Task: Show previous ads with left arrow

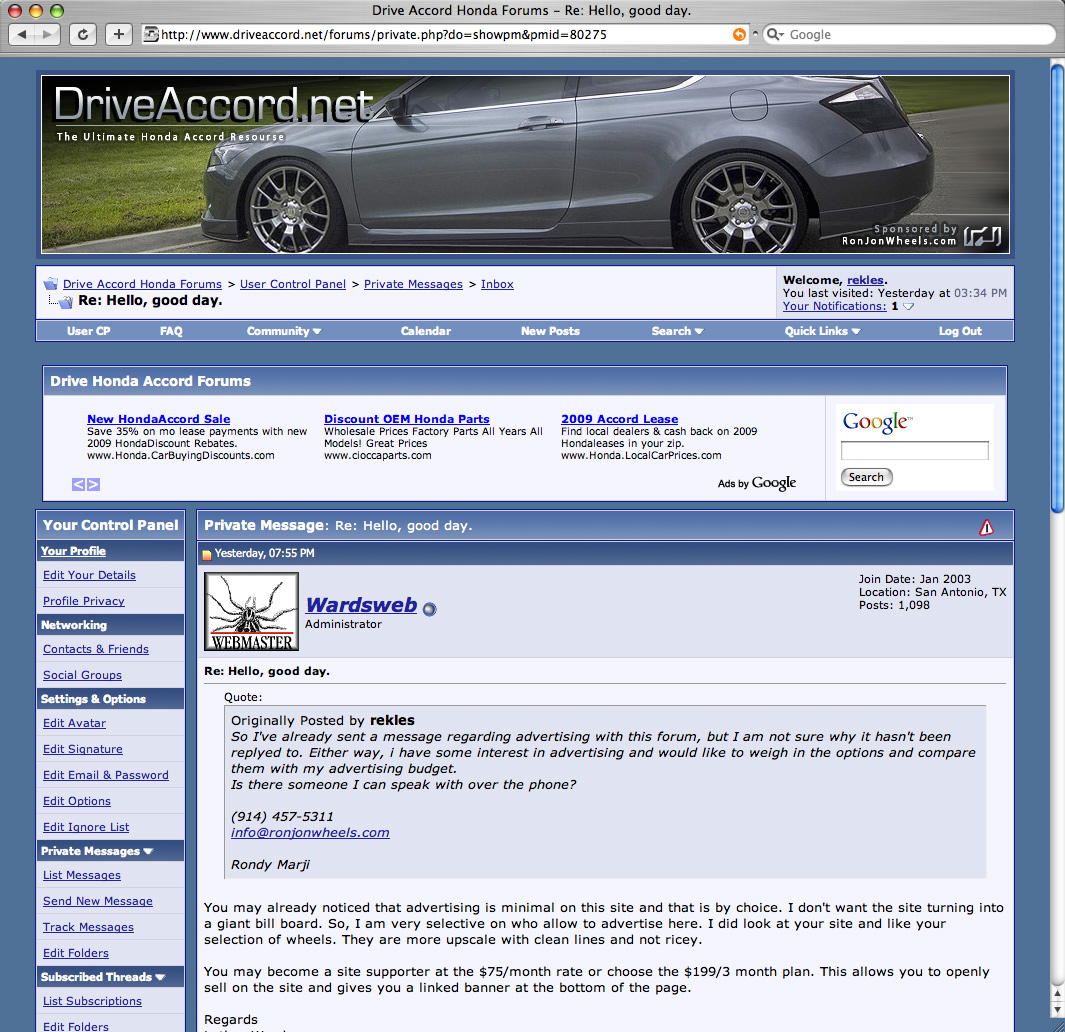Action: pyautogui.click(x=78, y=484)
